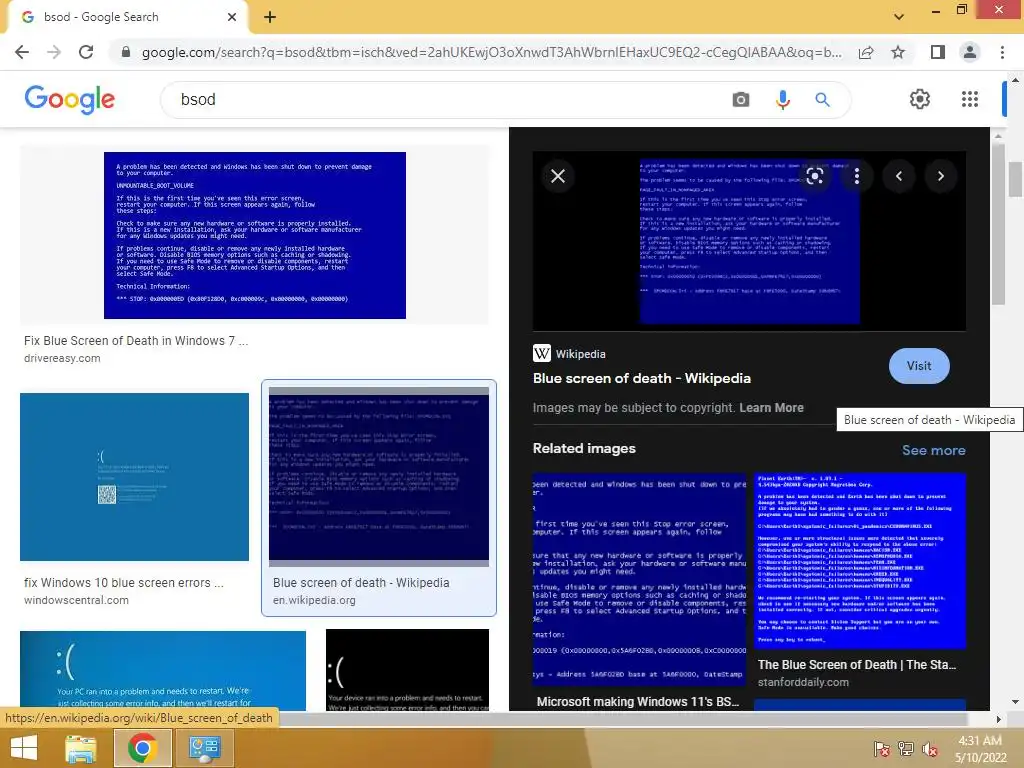Show previous image in preview
Screen dimensions: 1024x768
tap(899, 176)
